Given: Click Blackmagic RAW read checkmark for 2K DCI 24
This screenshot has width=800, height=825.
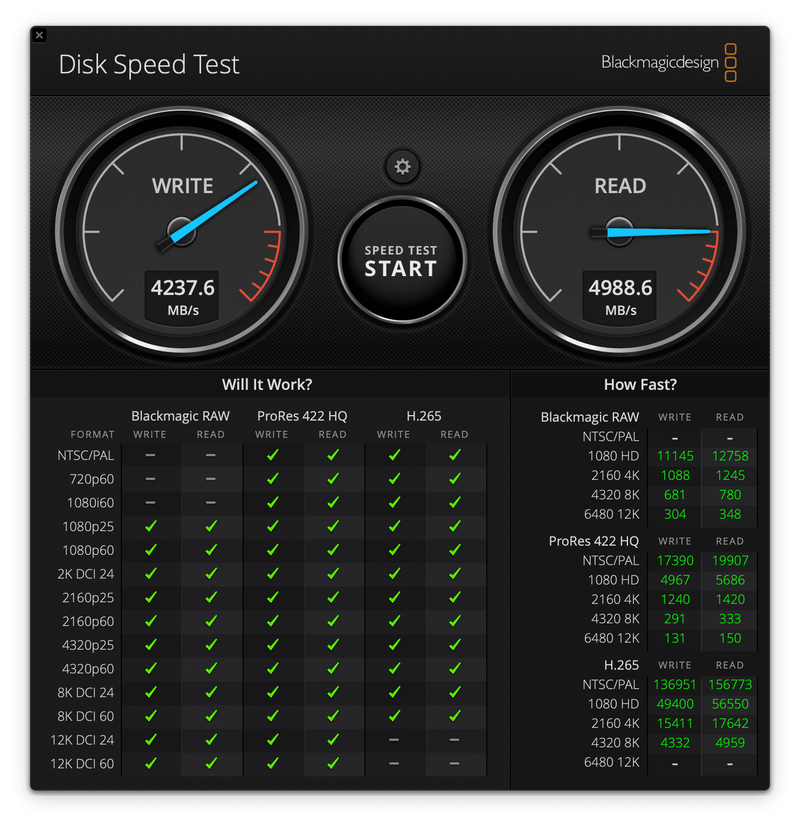Looking at the screenshot, I should 211,573.
